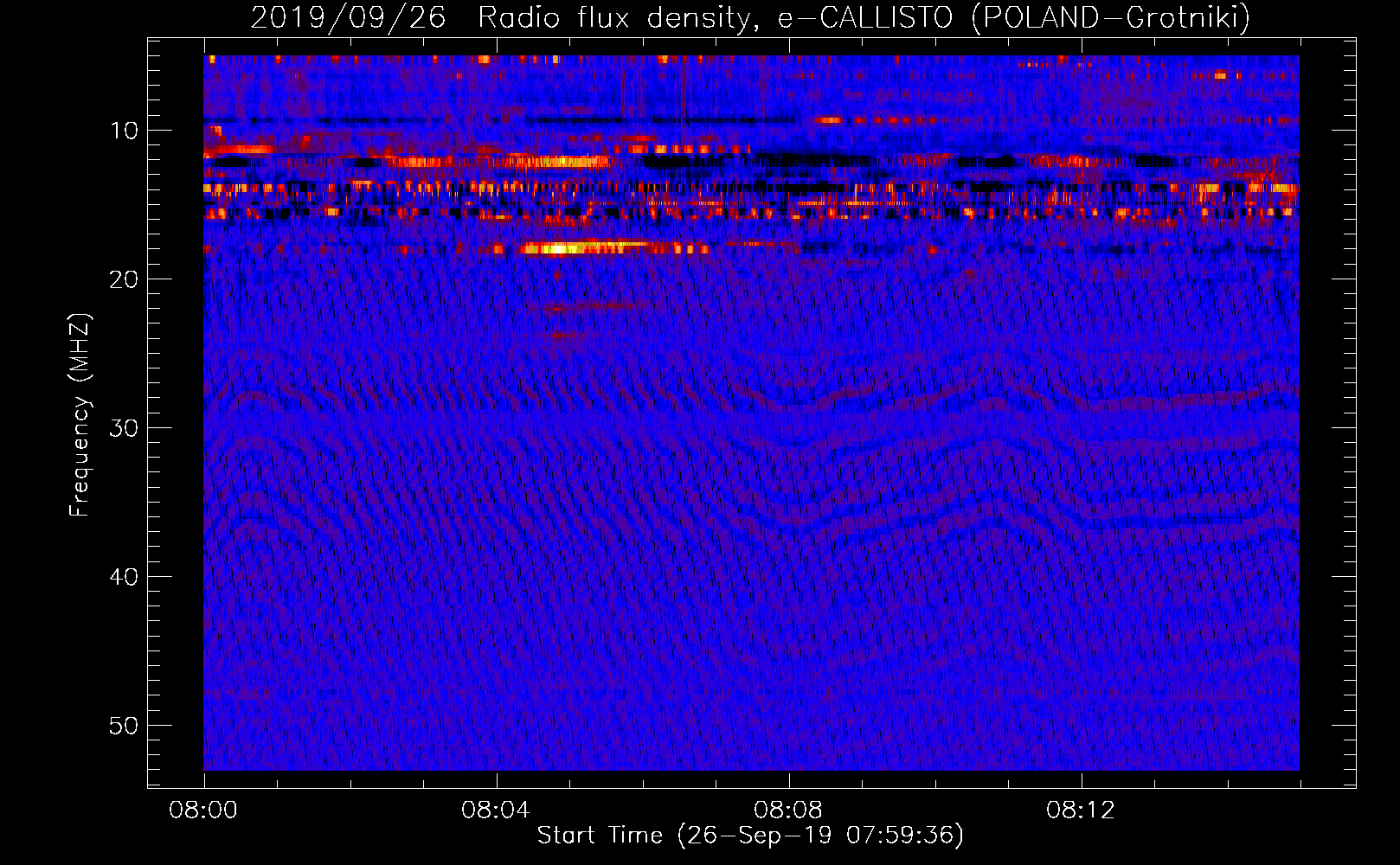Click the time tick label "08:08"
Image resolution: width=1400 pixels, height=865 pixels.
pyautogui.click(x=788, y=811)
